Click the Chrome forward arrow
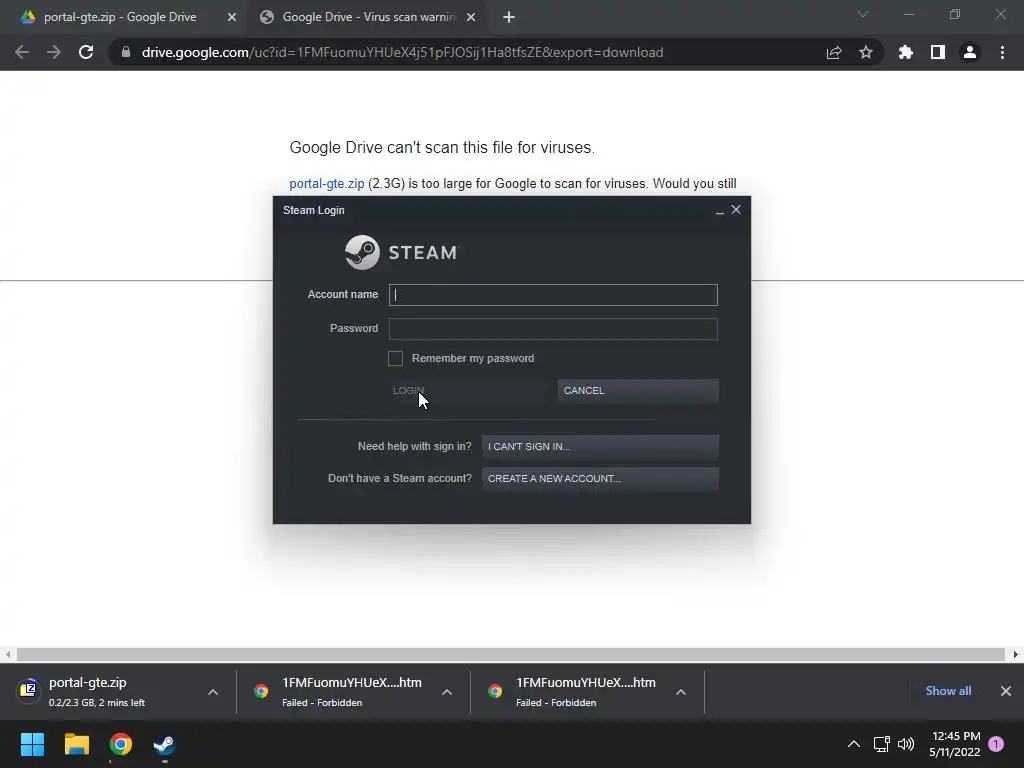This screenshot has height=768, width=1024. tap(54, 52)
